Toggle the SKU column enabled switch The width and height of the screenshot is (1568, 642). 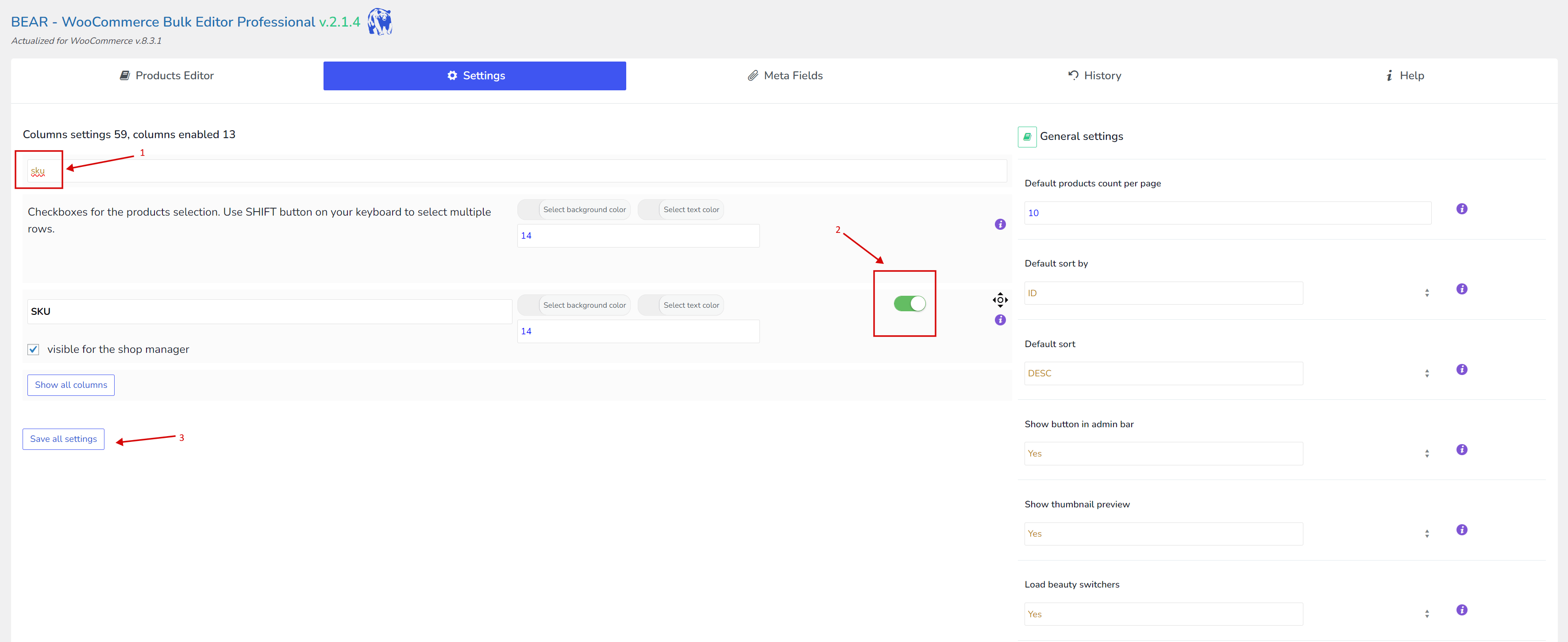(909, 303)
